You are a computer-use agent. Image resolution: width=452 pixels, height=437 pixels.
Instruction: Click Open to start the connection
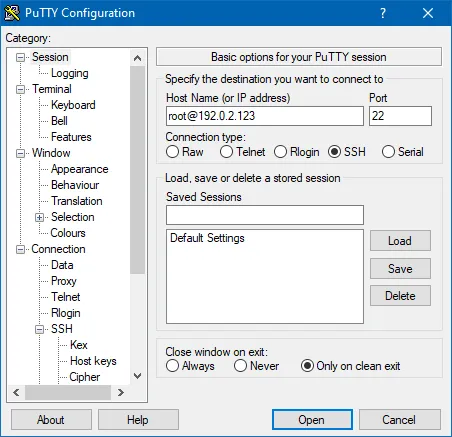click(x=312, y=420)
